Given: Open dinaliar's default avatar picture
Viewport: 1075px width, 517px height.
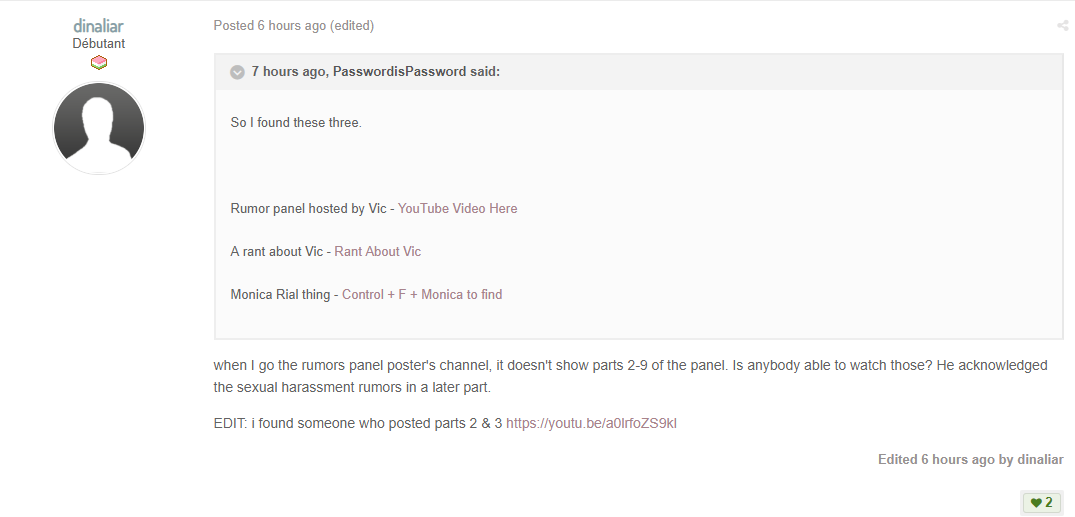Looking at the screenshot, I should tap(99, 128).
